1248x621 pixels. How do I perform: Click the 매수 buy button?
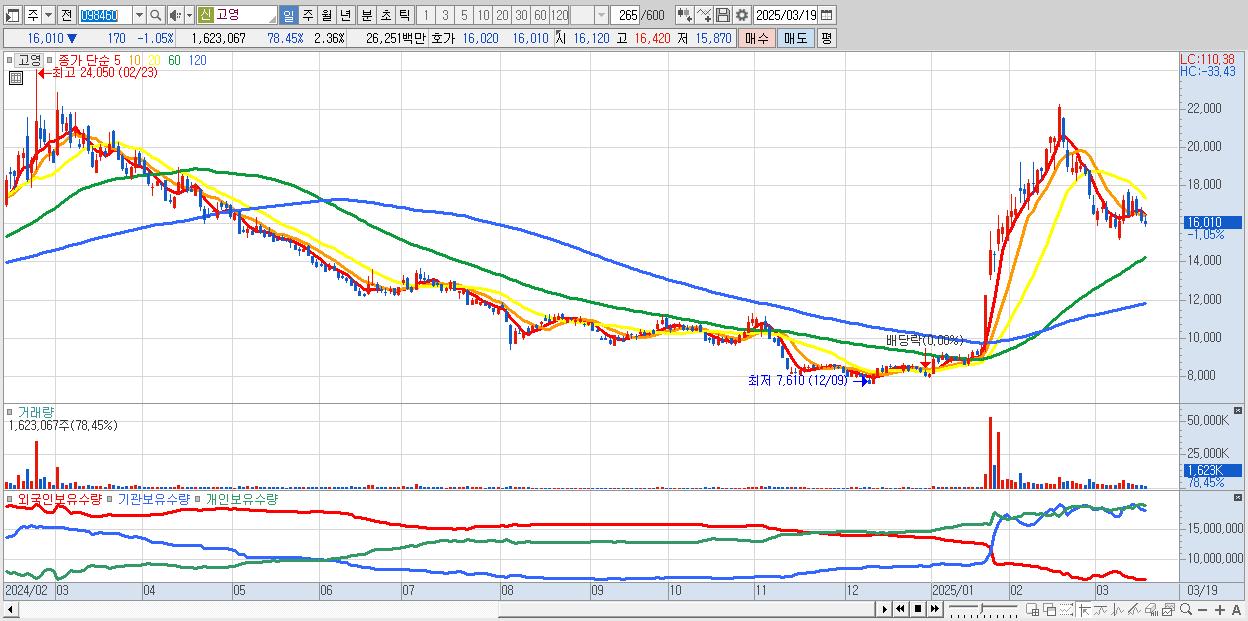[x=756, y=38]
